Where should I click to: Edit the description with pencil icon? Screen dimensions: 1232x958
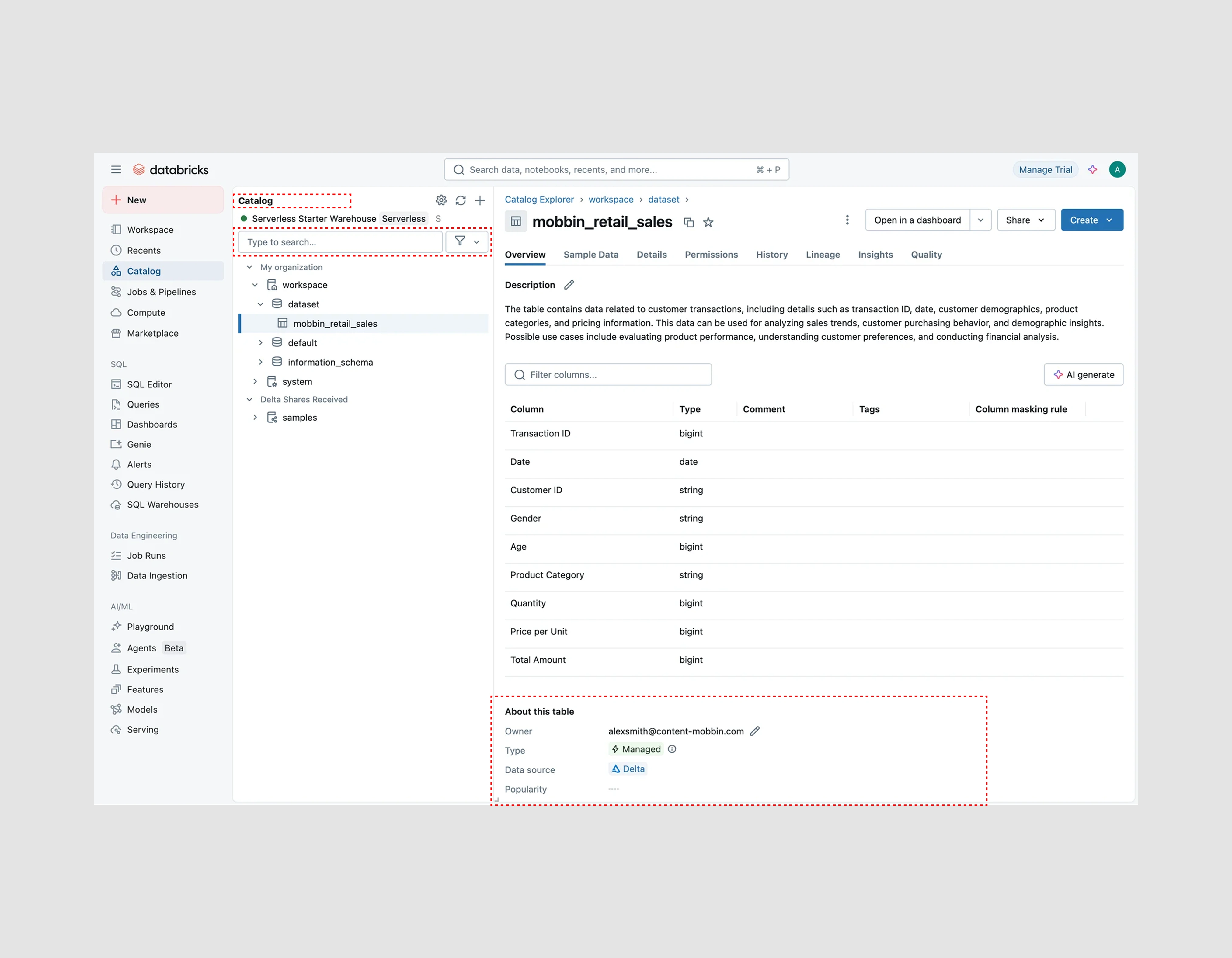[569, 285]
